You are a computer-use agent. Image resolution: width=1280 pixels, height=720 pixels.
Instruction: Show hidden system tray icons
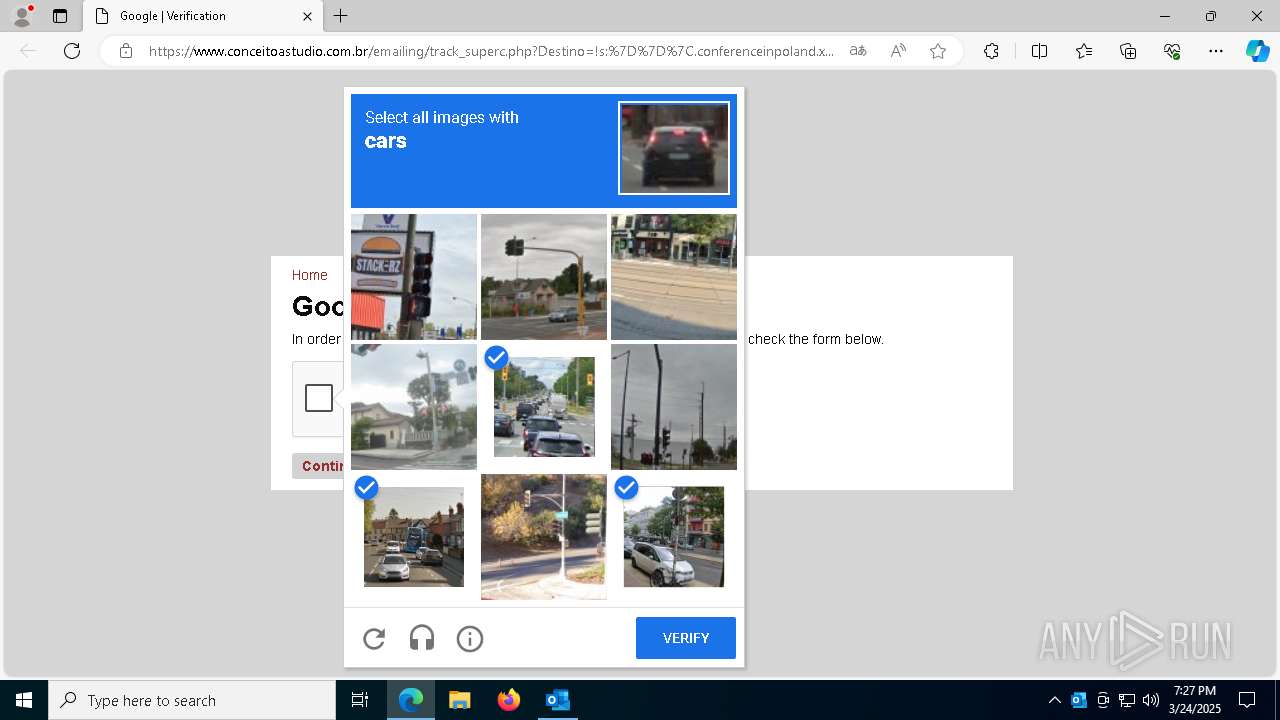(x=1054, y=700)
